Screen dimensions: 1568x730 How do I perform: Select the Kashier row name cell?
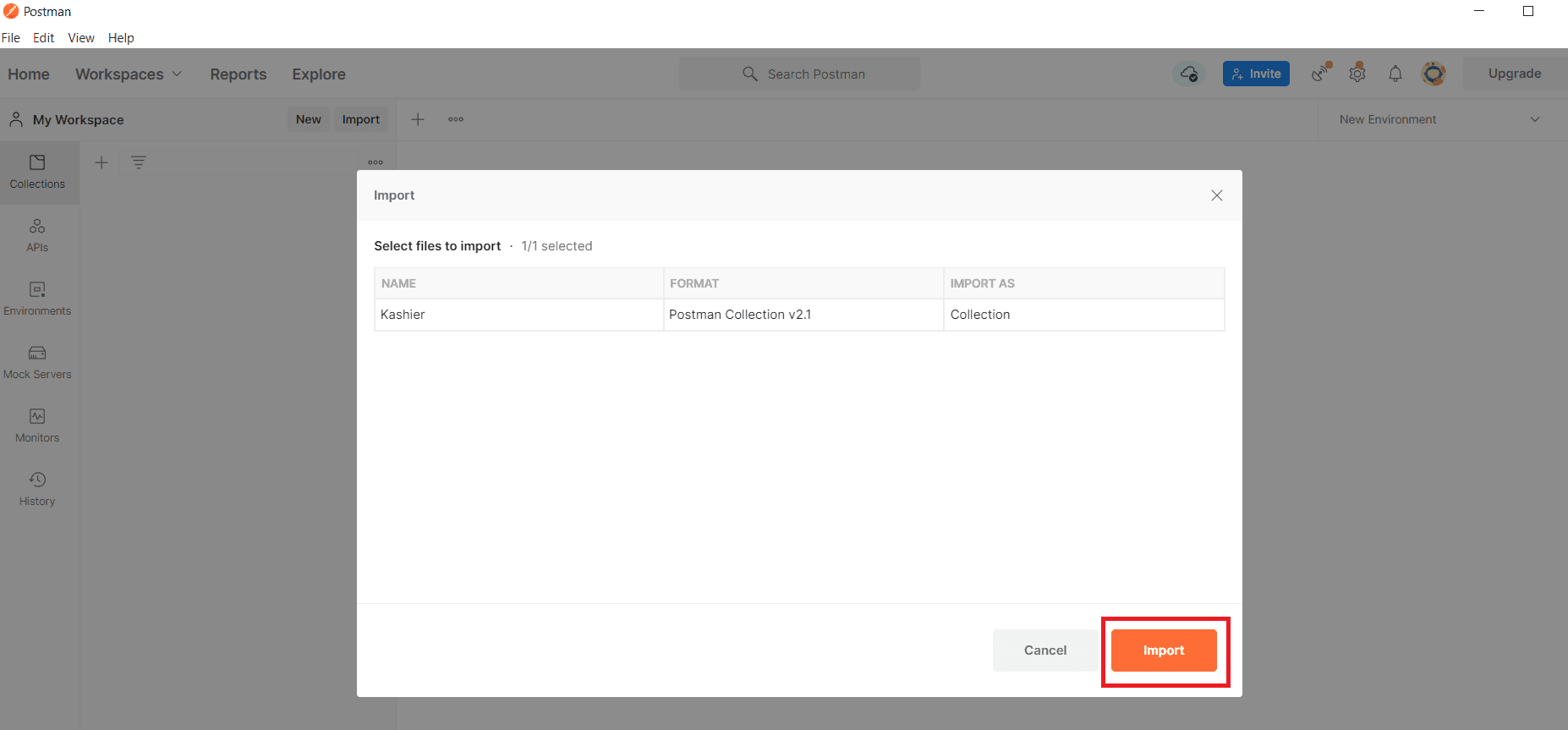(x=518, y=315)
